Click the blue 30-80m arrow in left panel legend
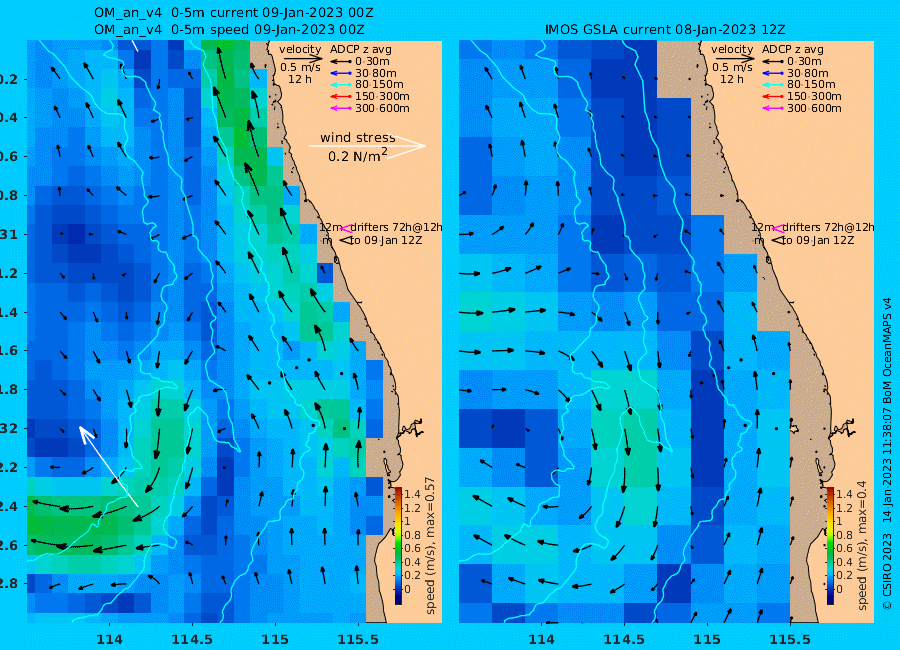The height and width of the screenshot is (650, 900). pyautogui.click(x=340, y=73)
